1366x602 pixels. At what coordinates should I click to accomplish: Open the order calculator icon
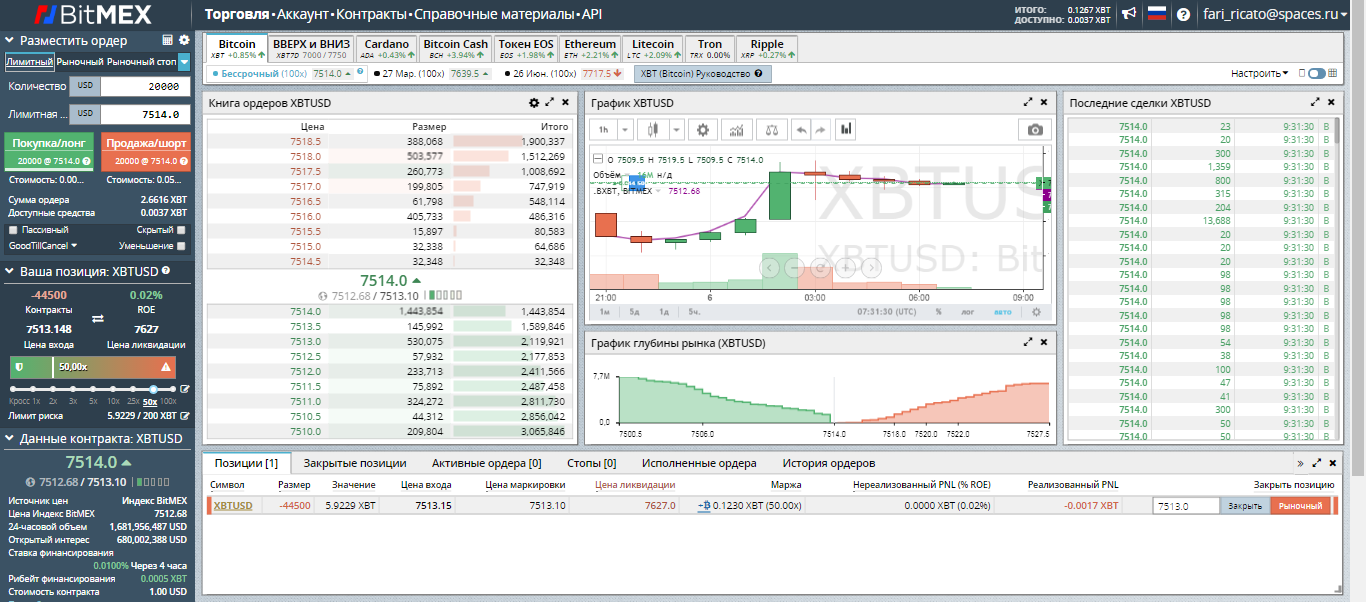pyautogui.click(x=168, y=40)
